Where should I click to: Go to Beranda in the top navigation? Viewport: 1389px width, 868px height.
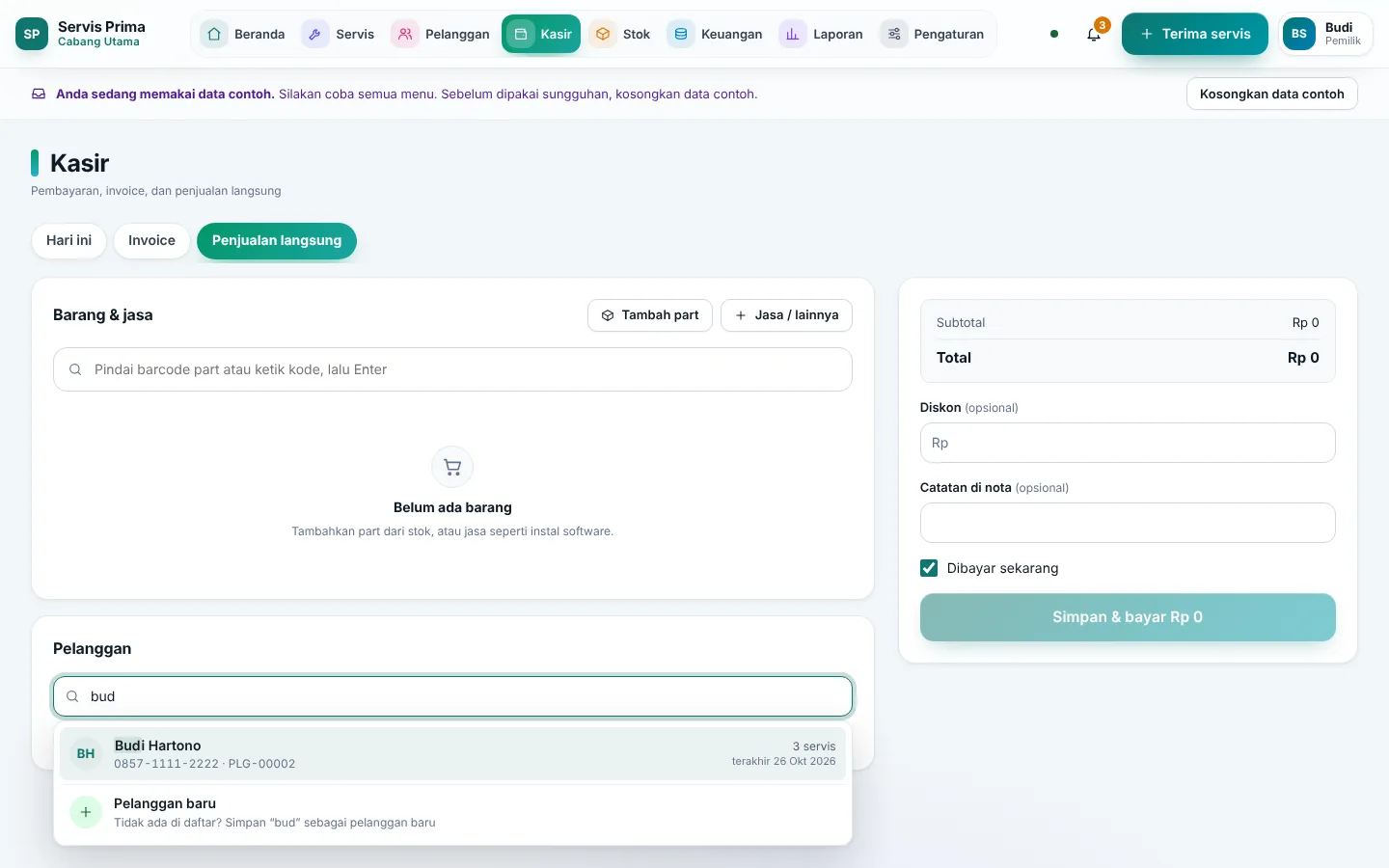243,34
